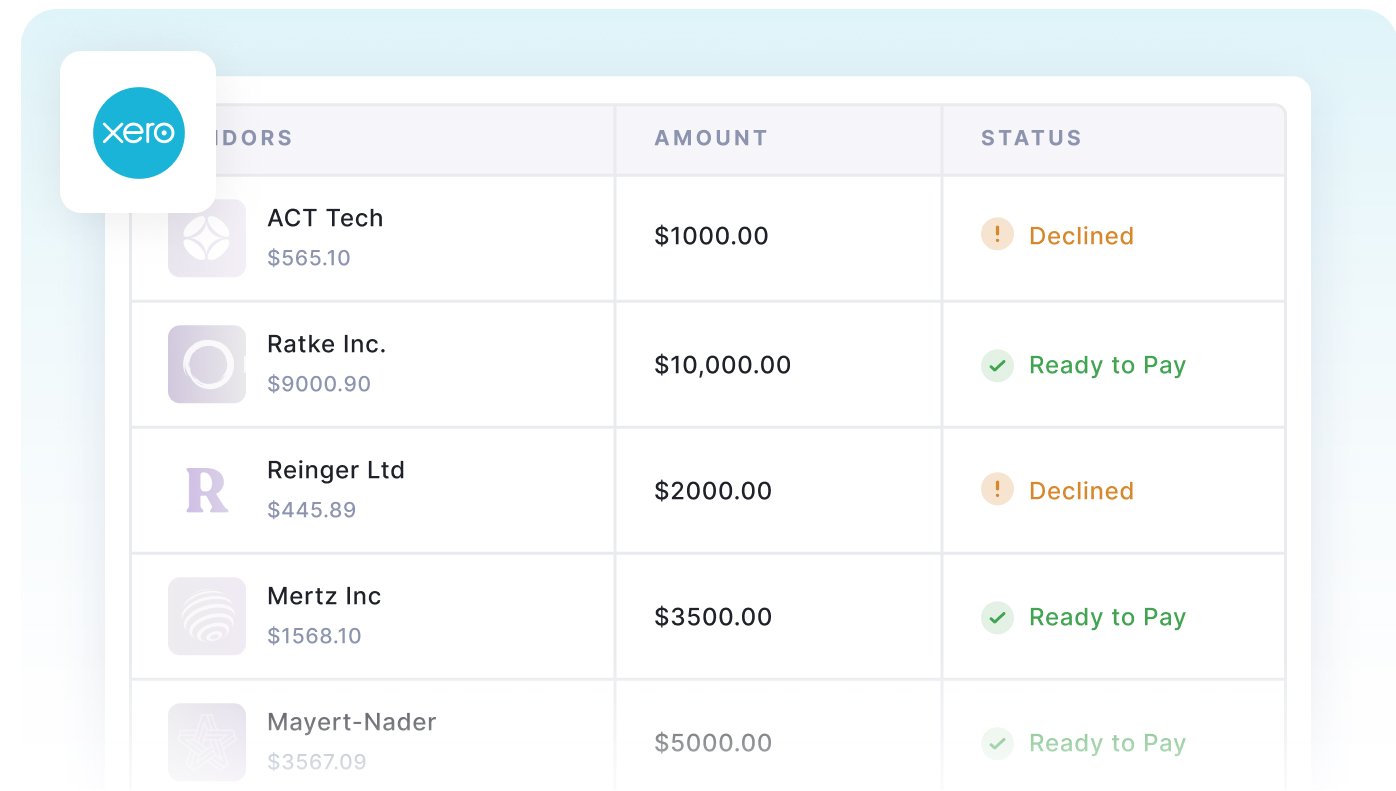The image size is (1396, 791).
Task: Click the Mayert-Nader ready checkmark icon
Action: click(997, 743)
